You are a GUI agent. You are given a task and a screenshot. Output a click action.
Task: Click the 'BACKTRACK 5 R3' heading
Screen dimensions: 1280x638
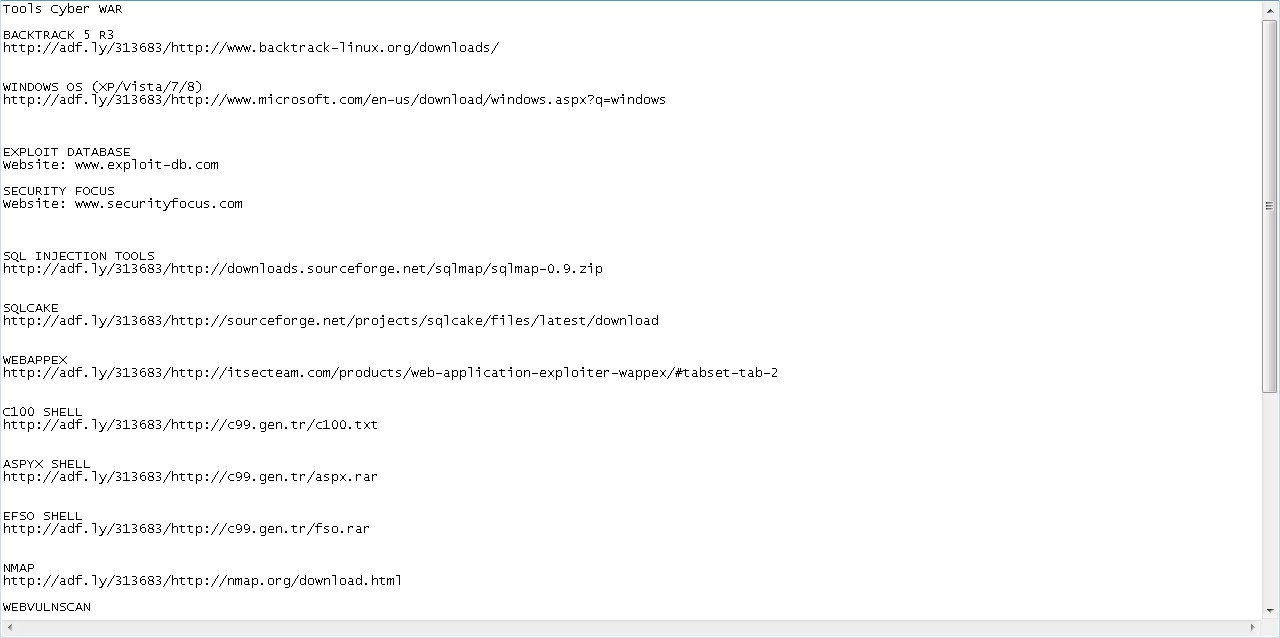(x=59, y=35)
